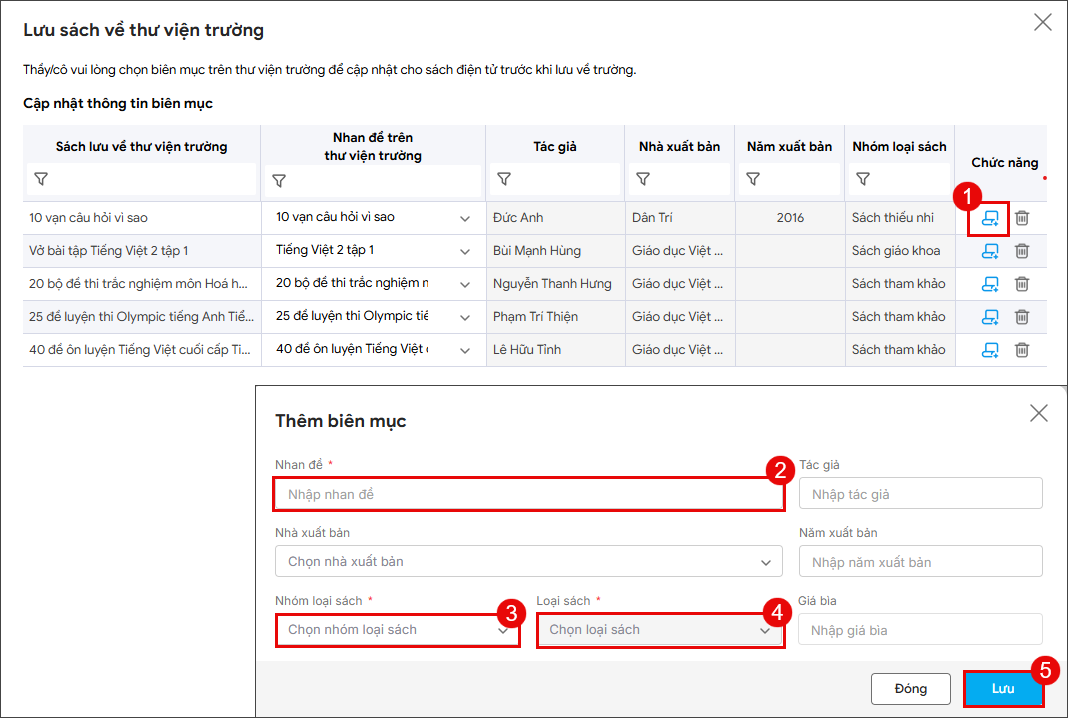
Task: Select the author cell Phạm Trí Thiện
Action: 555,317
